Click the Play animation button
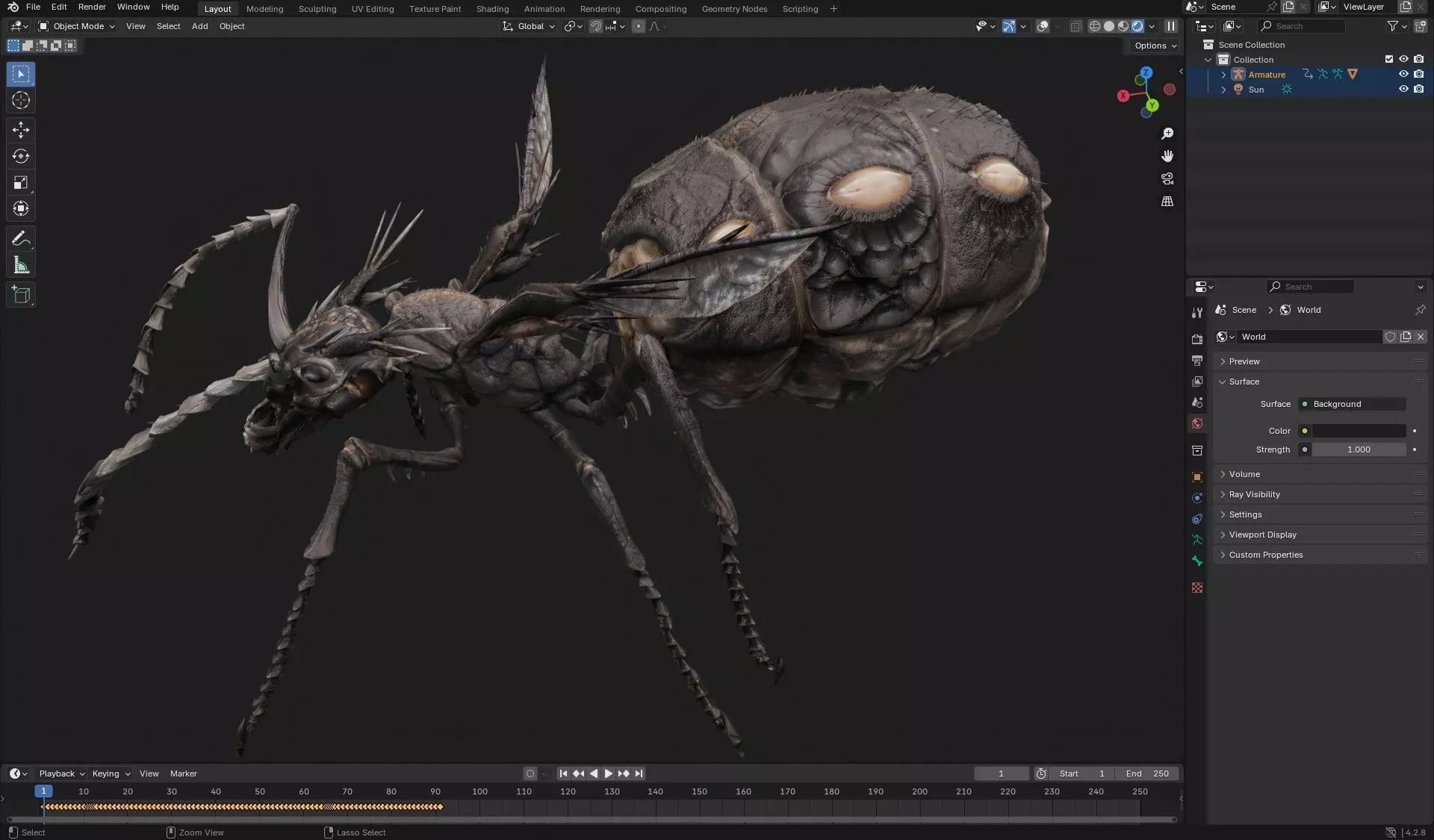Screen dimensions: 1434x840 tap(609, 774)
